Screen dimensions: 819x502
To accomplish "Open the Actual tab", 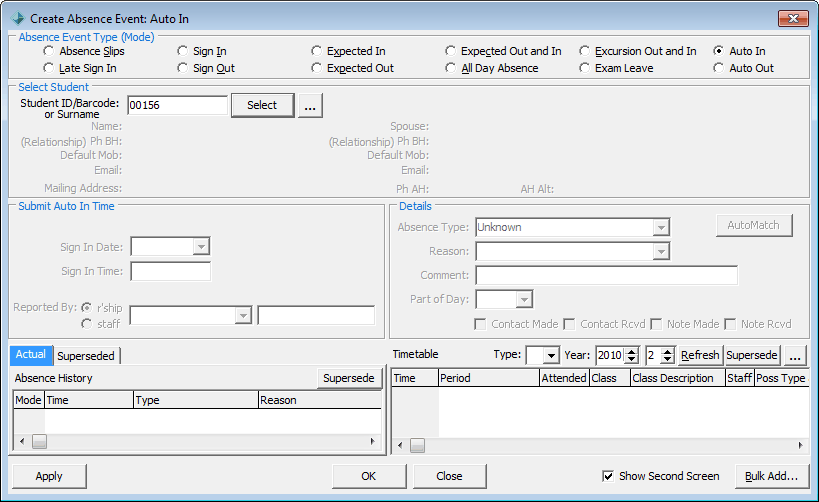I will point(31,355).
